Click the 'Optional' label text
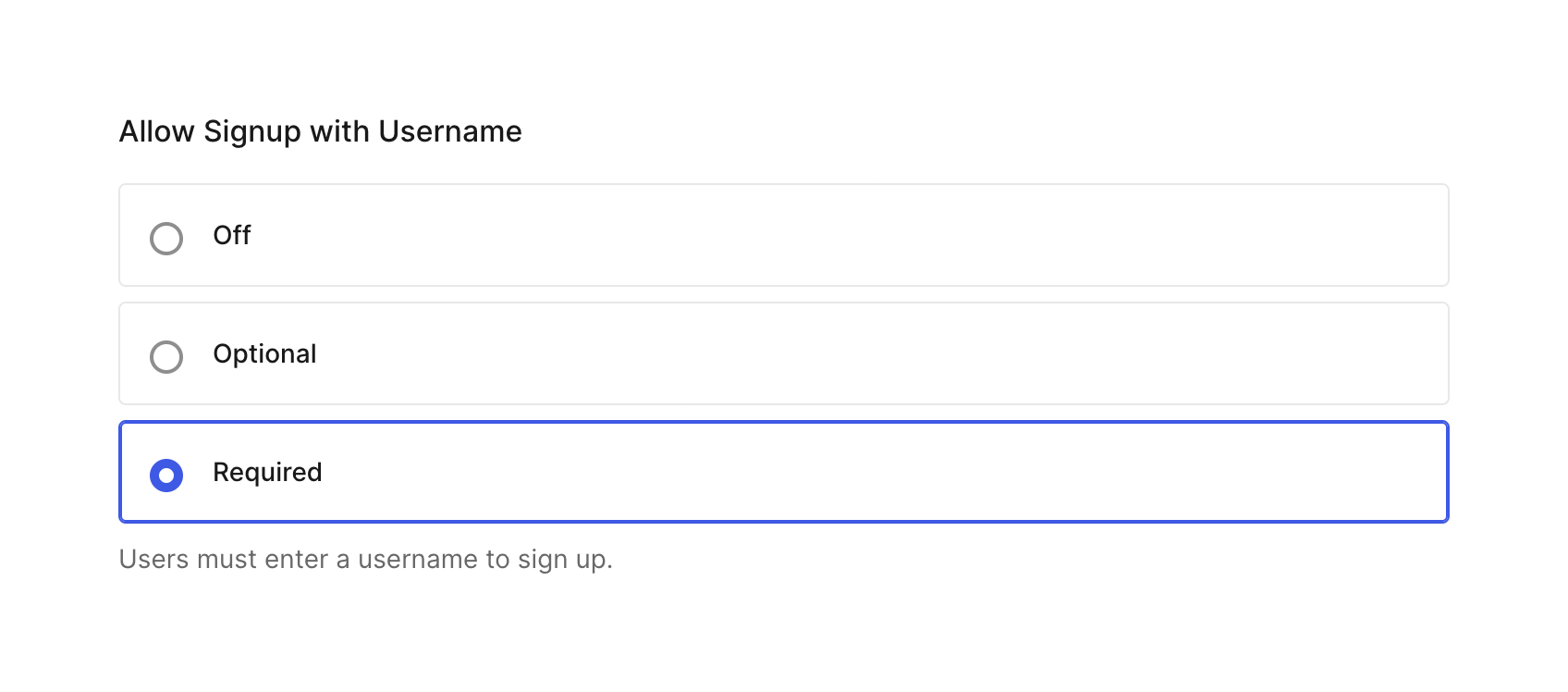The width and height of the screenshot is (1568, 692). coord(265,354)
